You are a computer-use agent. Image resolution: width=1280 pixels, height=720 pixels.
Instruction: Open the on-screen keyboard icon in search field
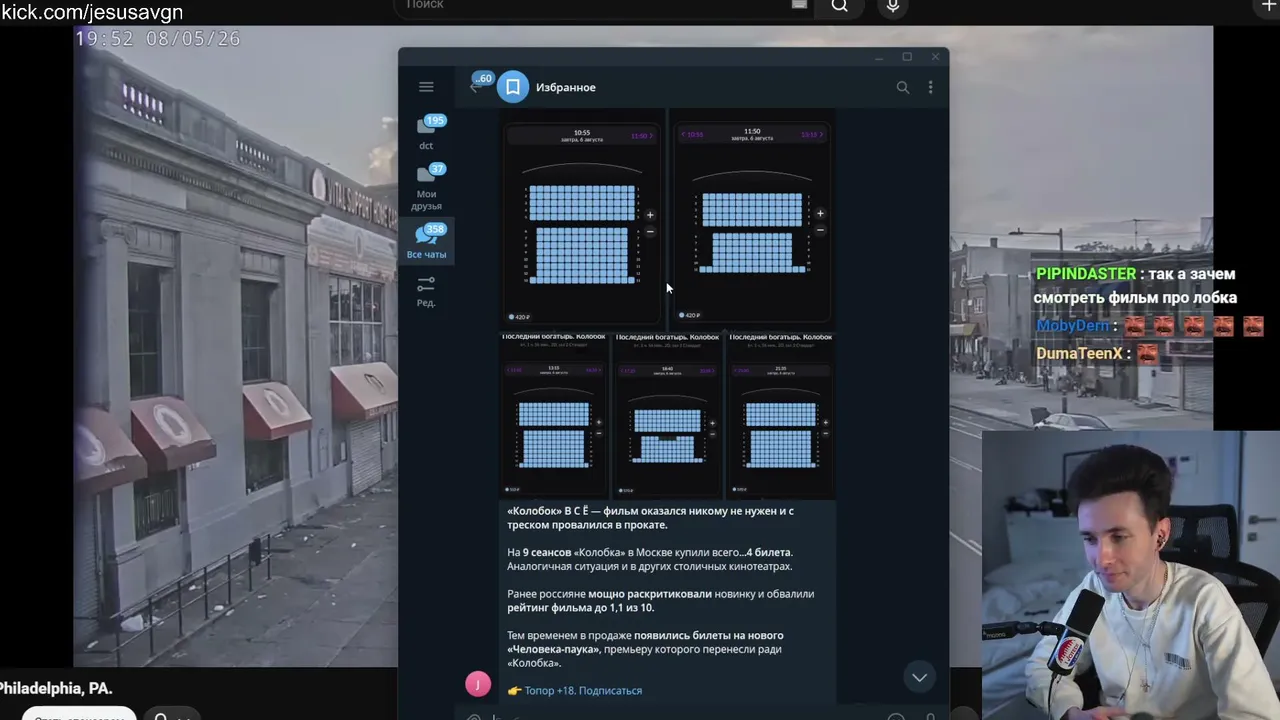point(799,4)
